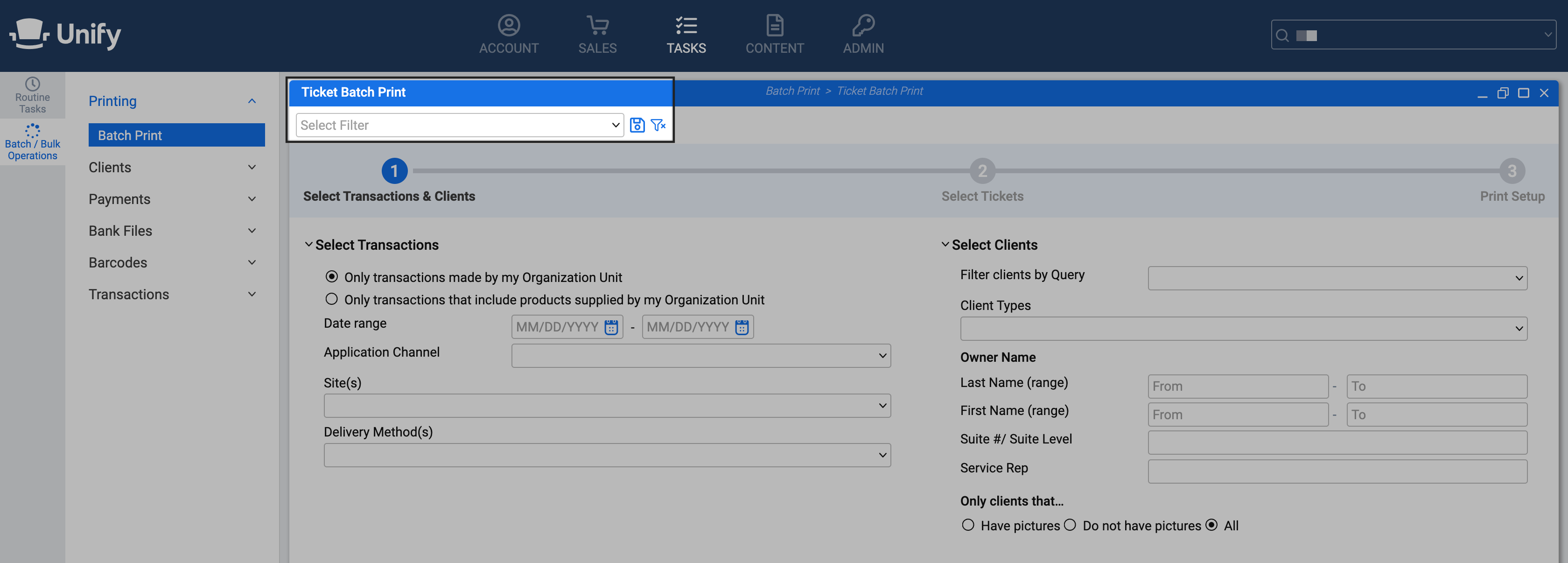Select transactions made by my Organization Unit
The width and height of the screenshot is (1568, 563).
(331, 277)
